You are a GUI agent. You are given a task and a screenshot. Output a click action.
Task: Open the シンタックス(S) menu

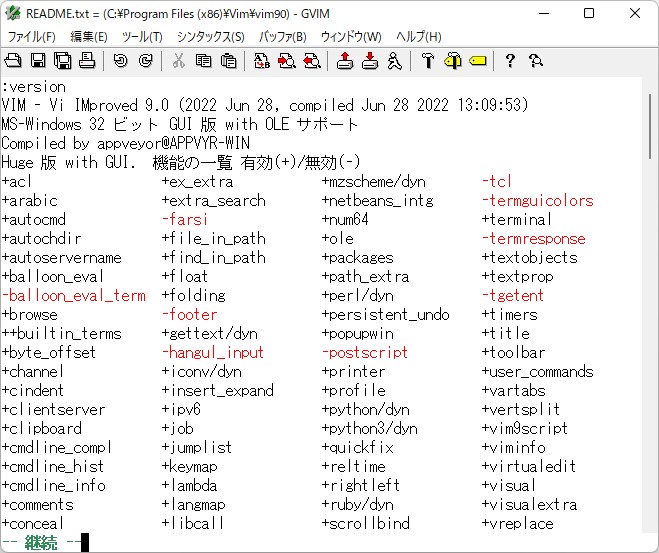pyautogui.click(x=211, y=37)
